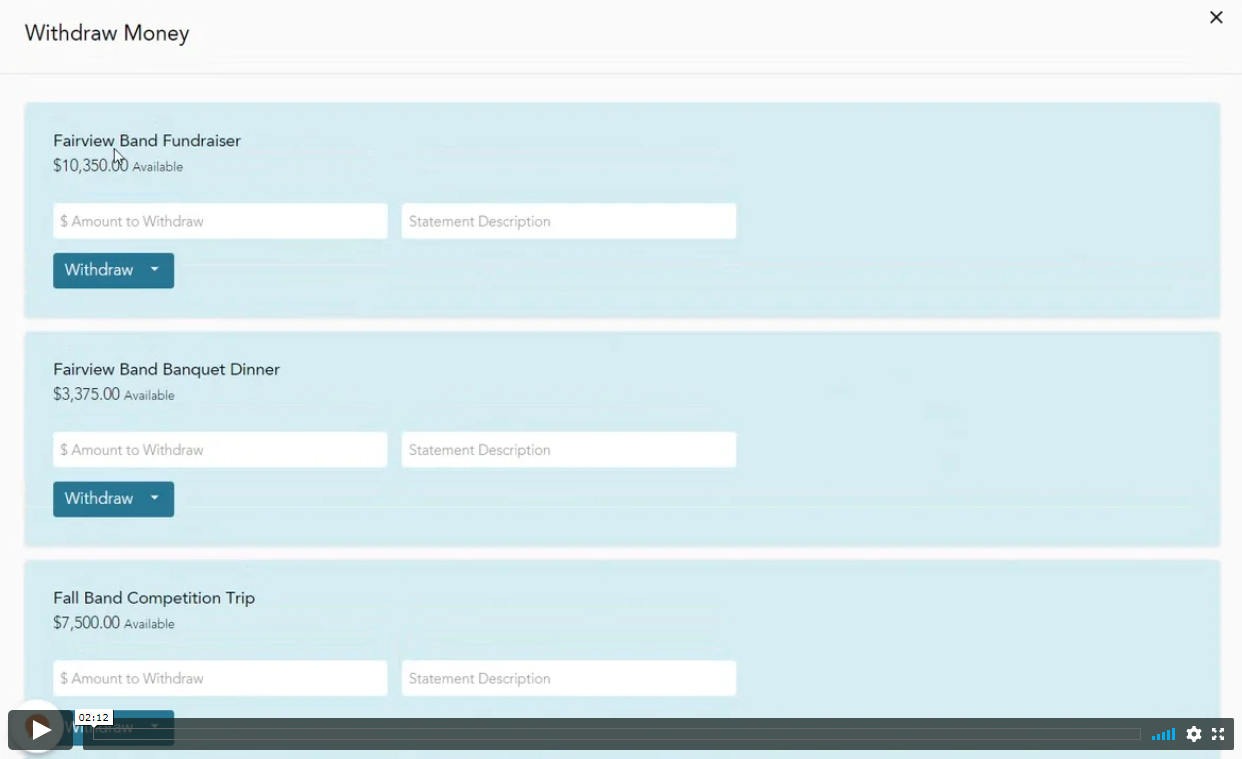Select the Fall Band Competition Trip heading
This screenshot has height=759, width=1242.
[x=154, y=598]
